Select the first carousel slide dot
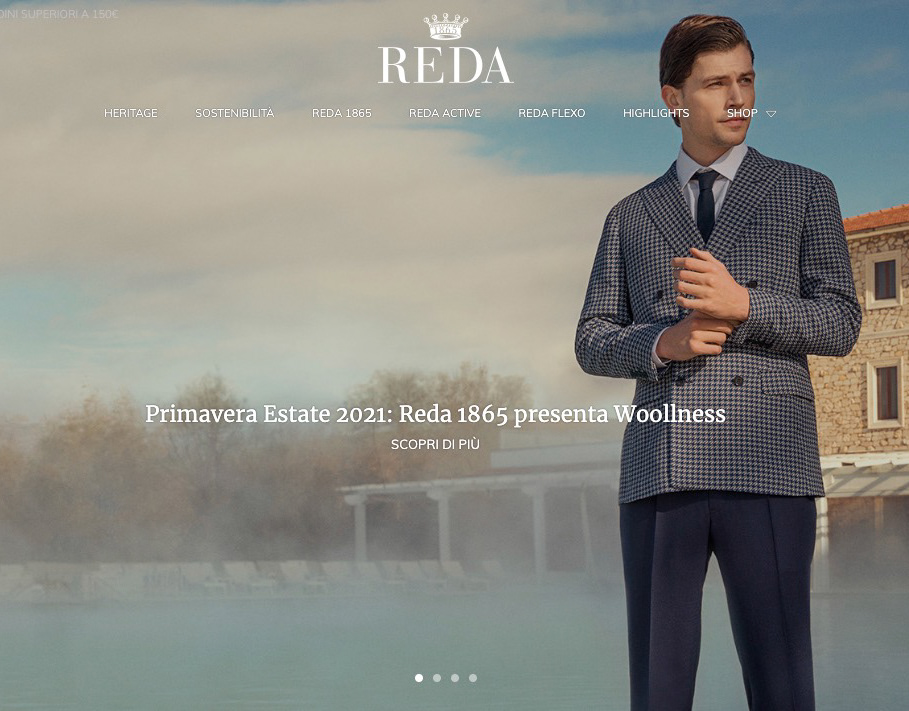Screen dimensions: 909x711 tap(419, 678)
